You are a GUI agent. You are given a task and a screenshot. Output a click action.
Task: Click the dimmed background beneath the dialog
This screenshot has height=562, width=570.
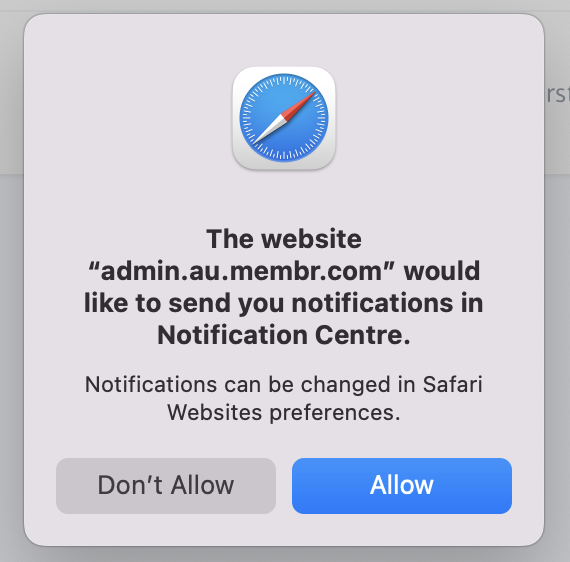[x=284, y=554]
